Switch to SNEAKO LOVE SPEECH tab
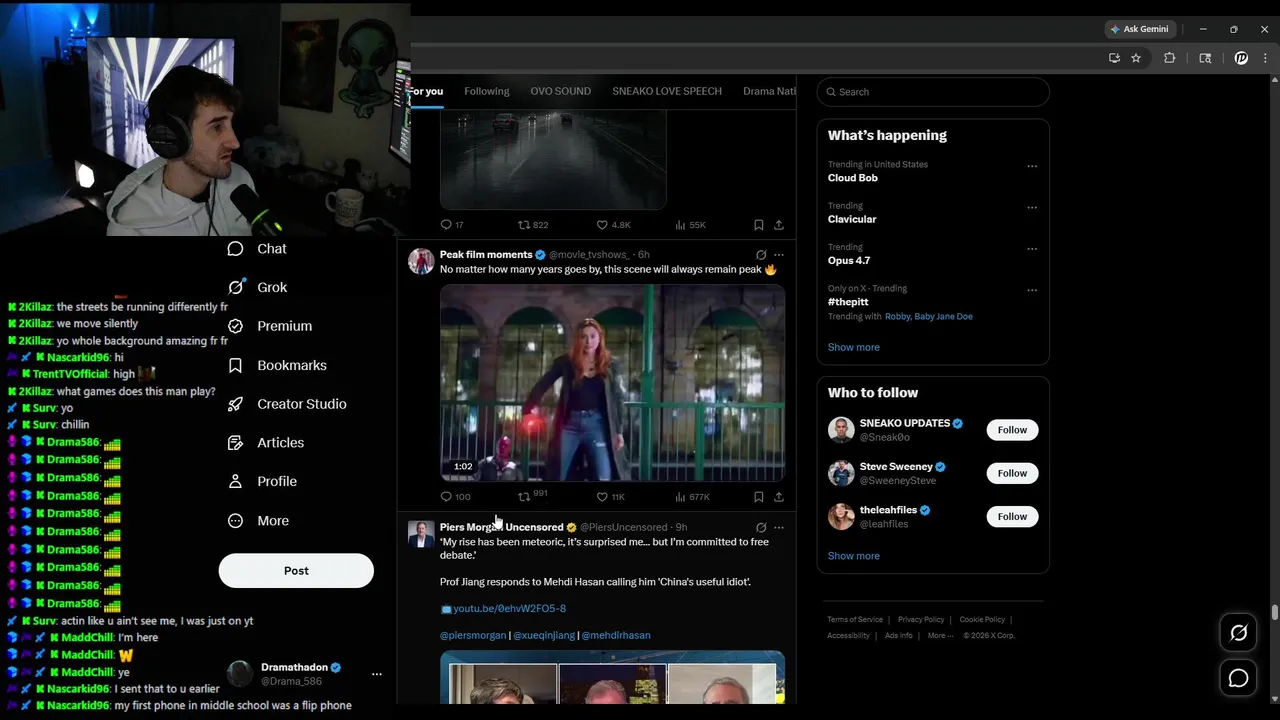The image size is (1280, 720). [667, 91]
